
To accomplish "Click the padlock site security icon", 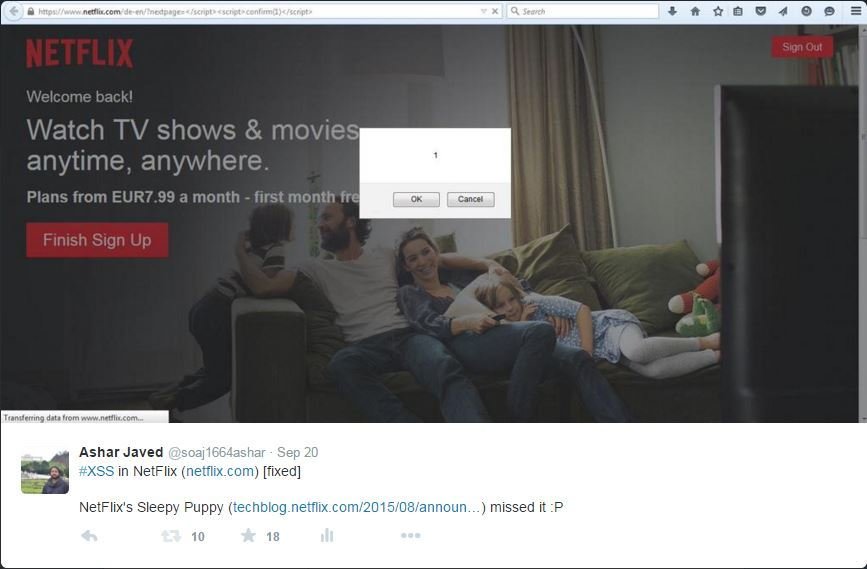I will (30, 11).
